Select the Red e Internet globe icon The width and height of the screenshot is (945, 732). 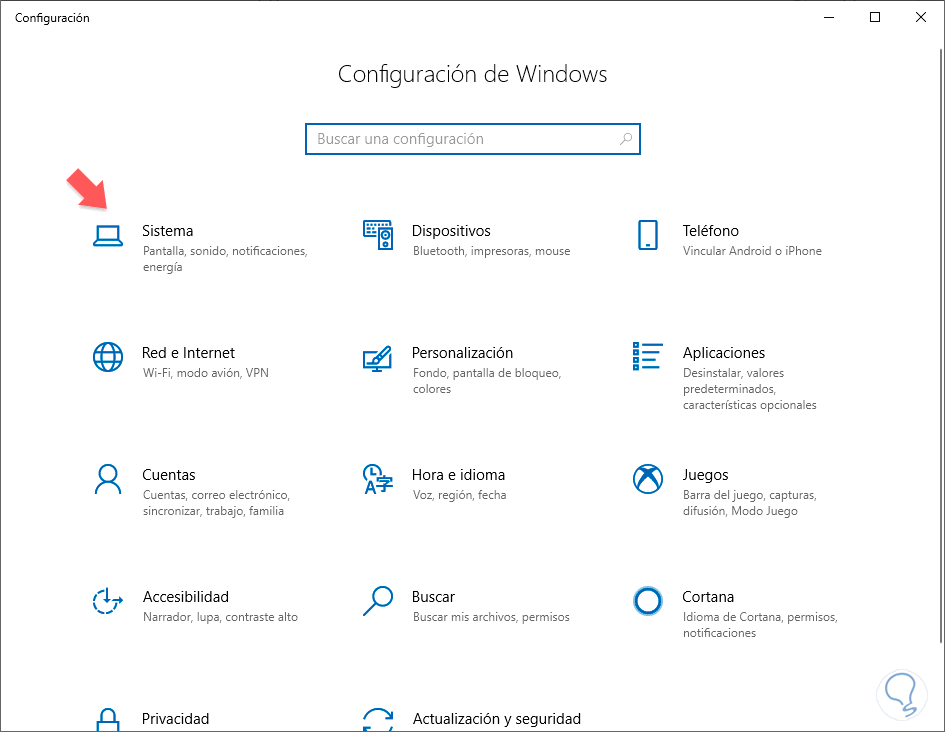tap(108, 357)
